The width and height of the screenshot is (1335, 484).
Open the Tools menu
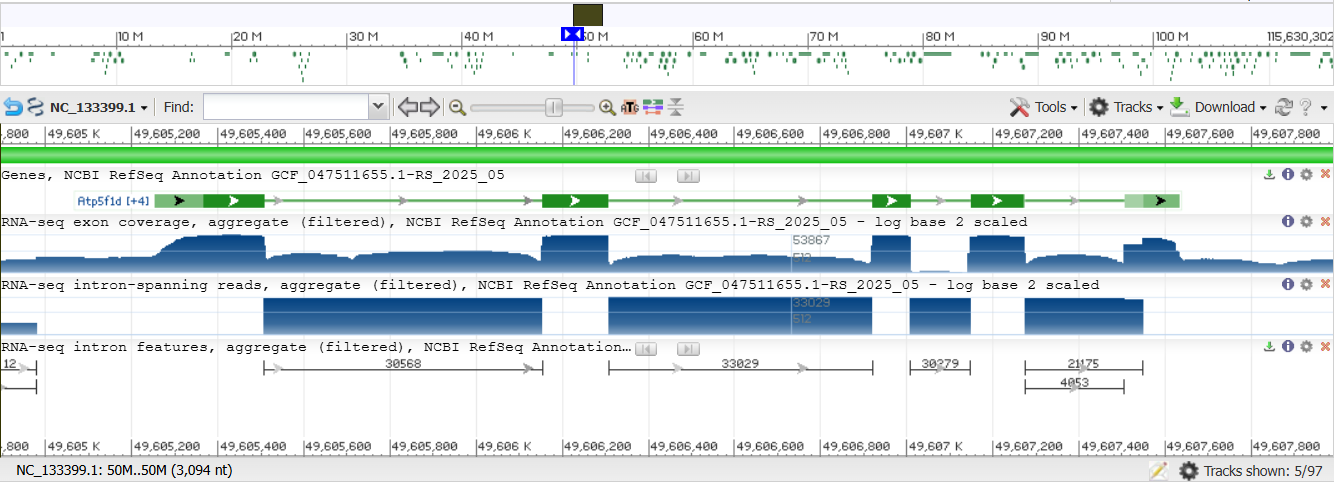tap(1044, 107)
